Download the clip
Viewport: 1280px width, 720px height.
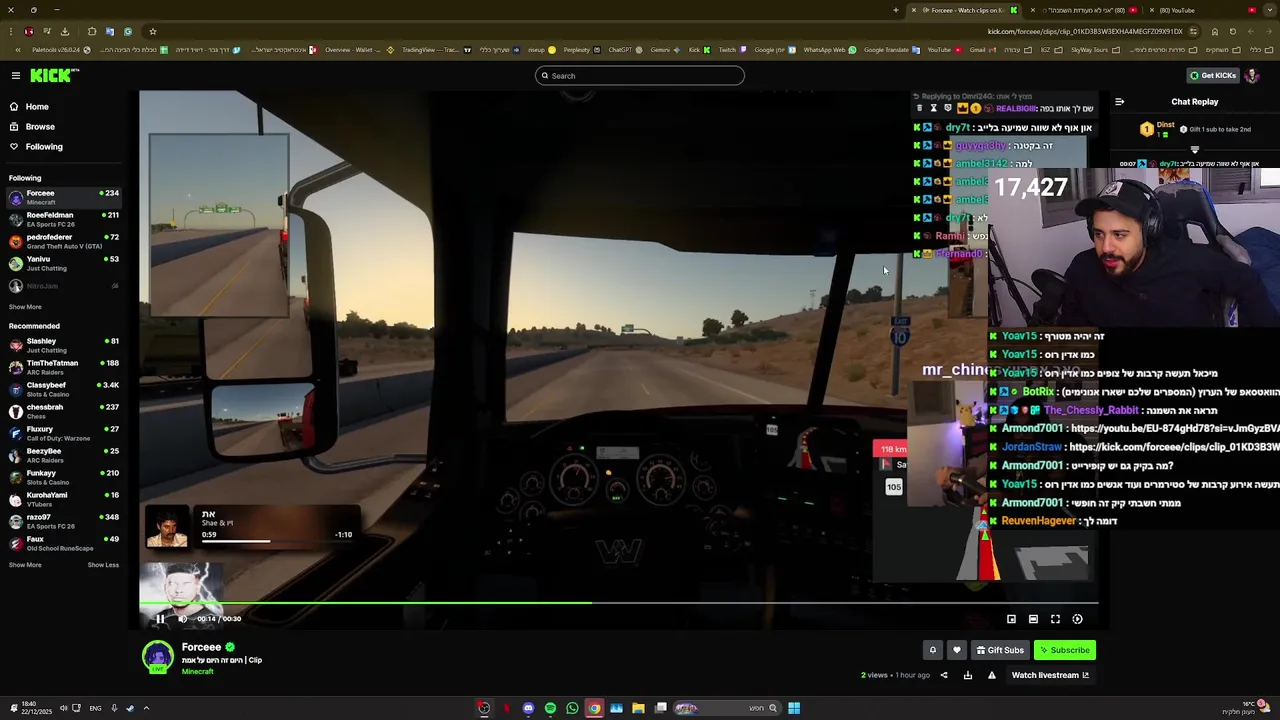[x=967, y=675]
